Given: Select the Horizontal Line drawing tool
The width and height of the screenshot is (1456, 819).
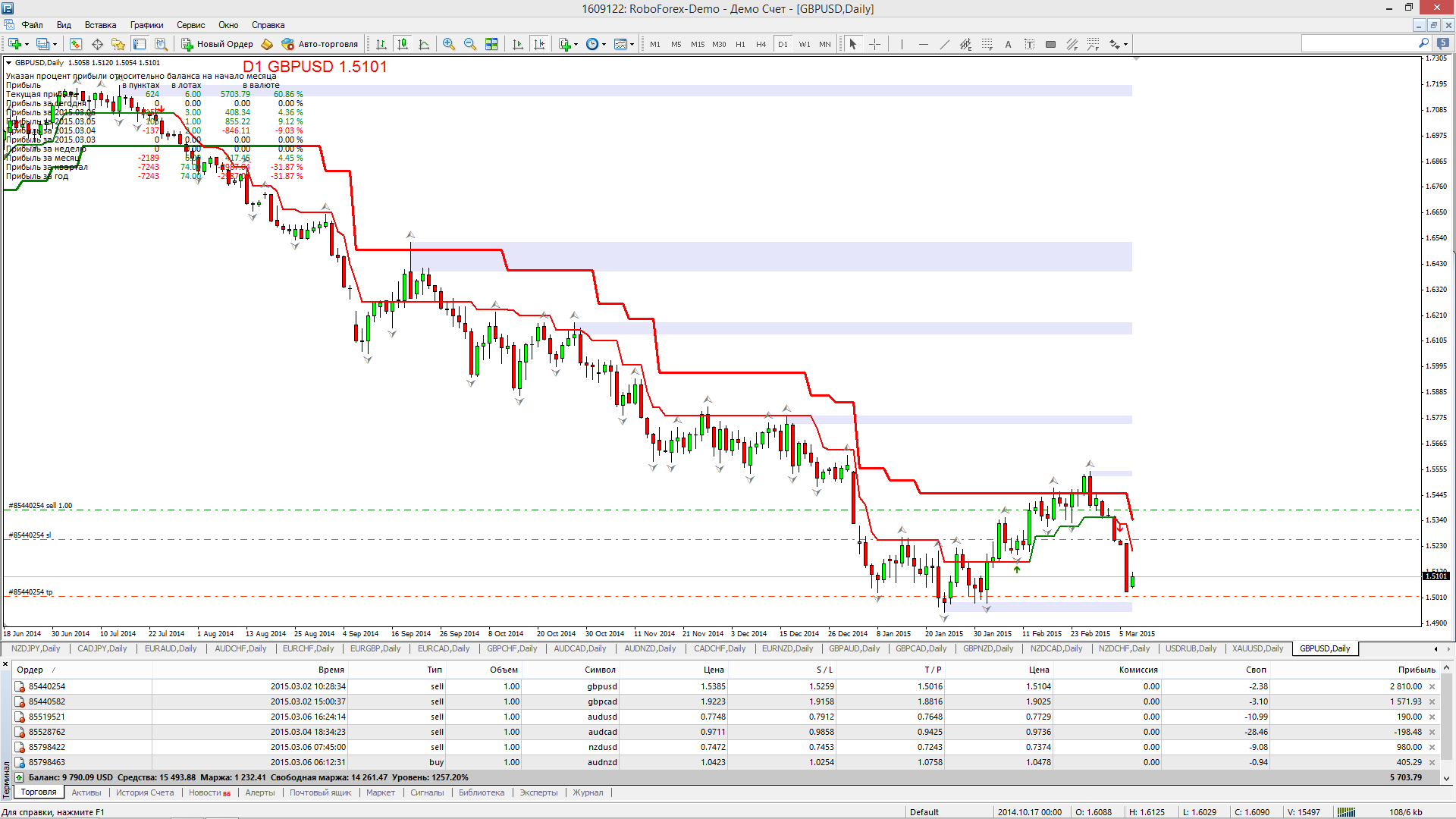Looking at the screenshot, I should pyautogui.click(x=923, y=44).
